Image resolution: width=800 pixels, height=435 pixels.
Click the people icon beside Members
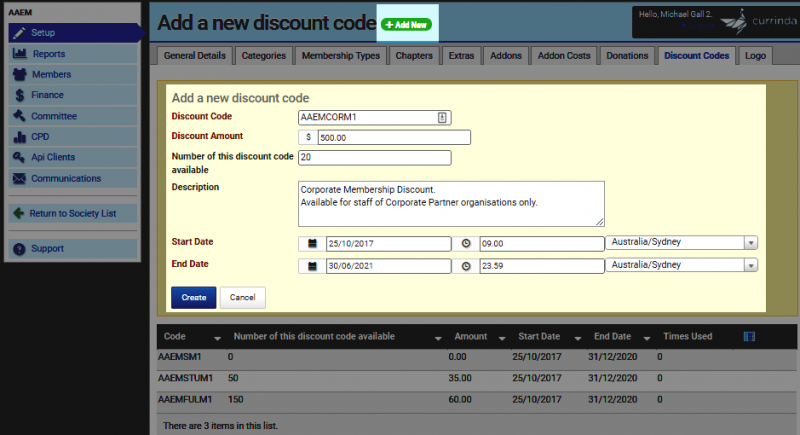point(19,74)
